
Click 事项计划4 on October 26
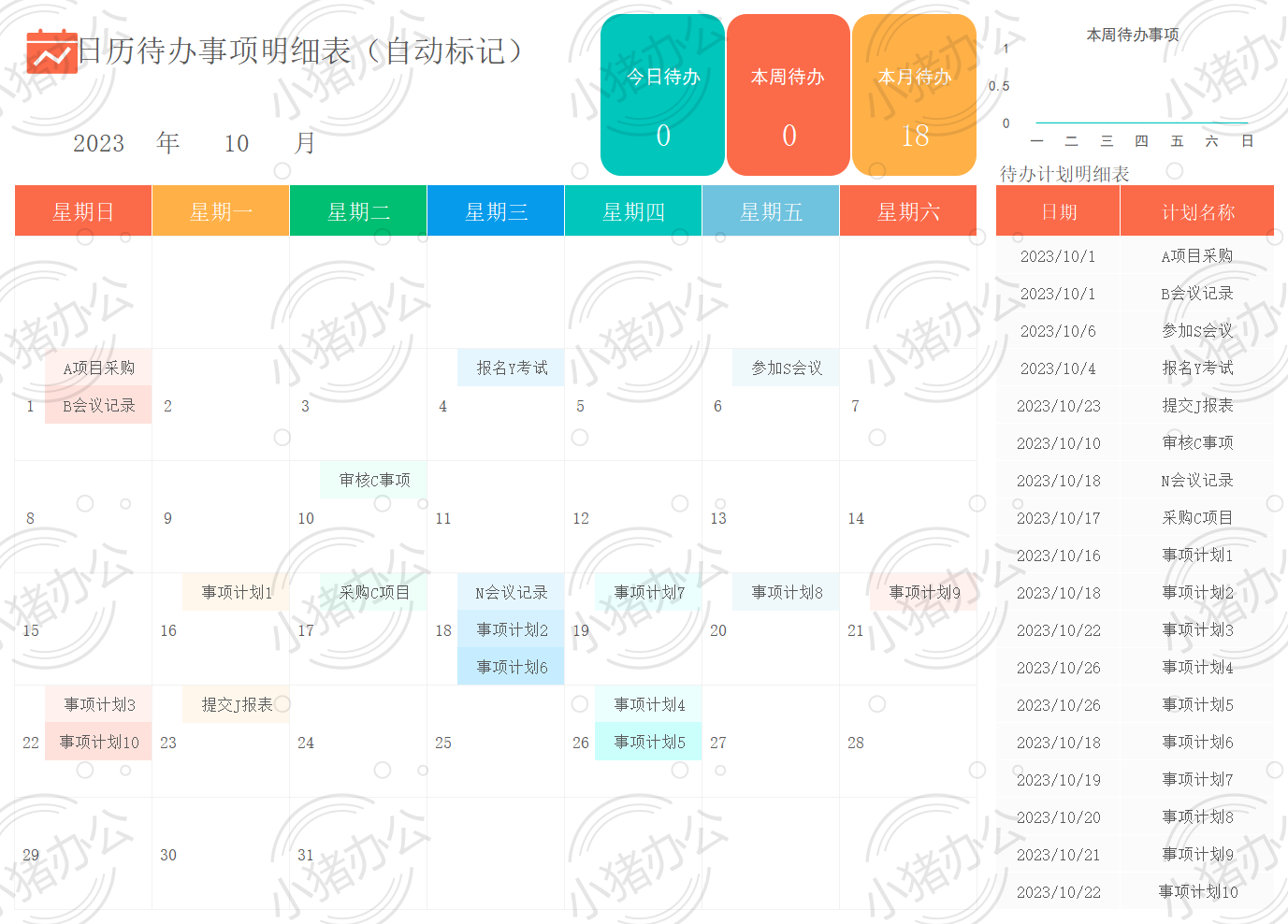pyautogui.click(x=649, y=704)
